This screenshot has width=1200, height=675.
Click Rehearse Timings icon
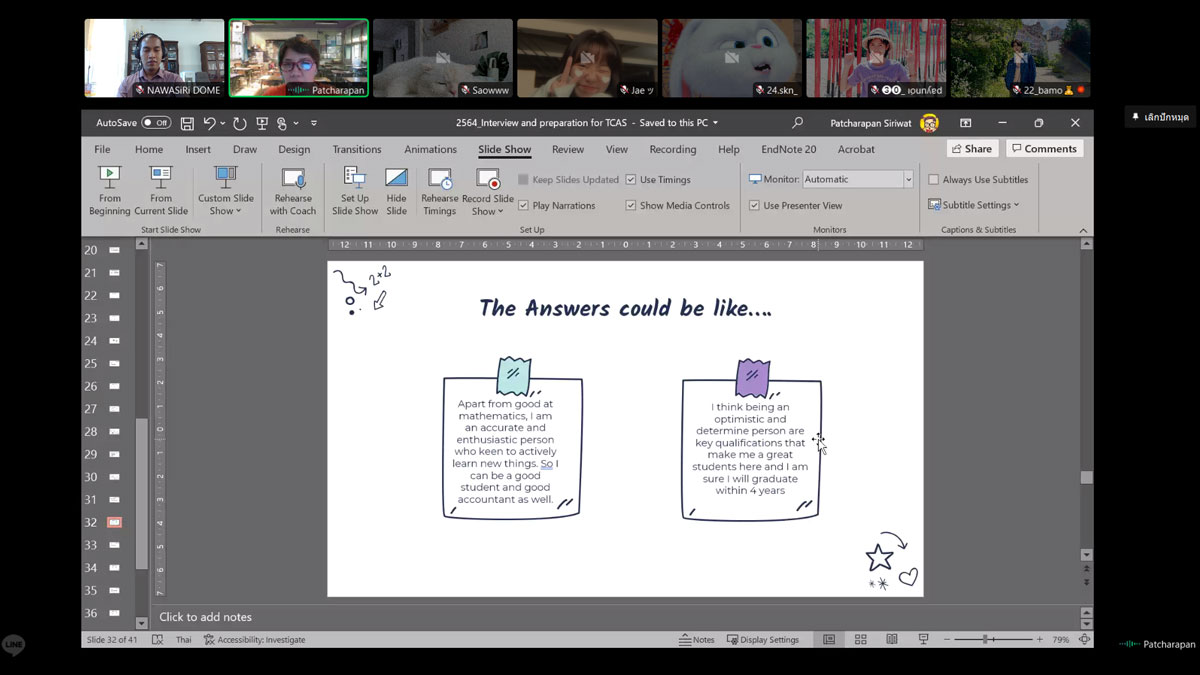(439, 179)
